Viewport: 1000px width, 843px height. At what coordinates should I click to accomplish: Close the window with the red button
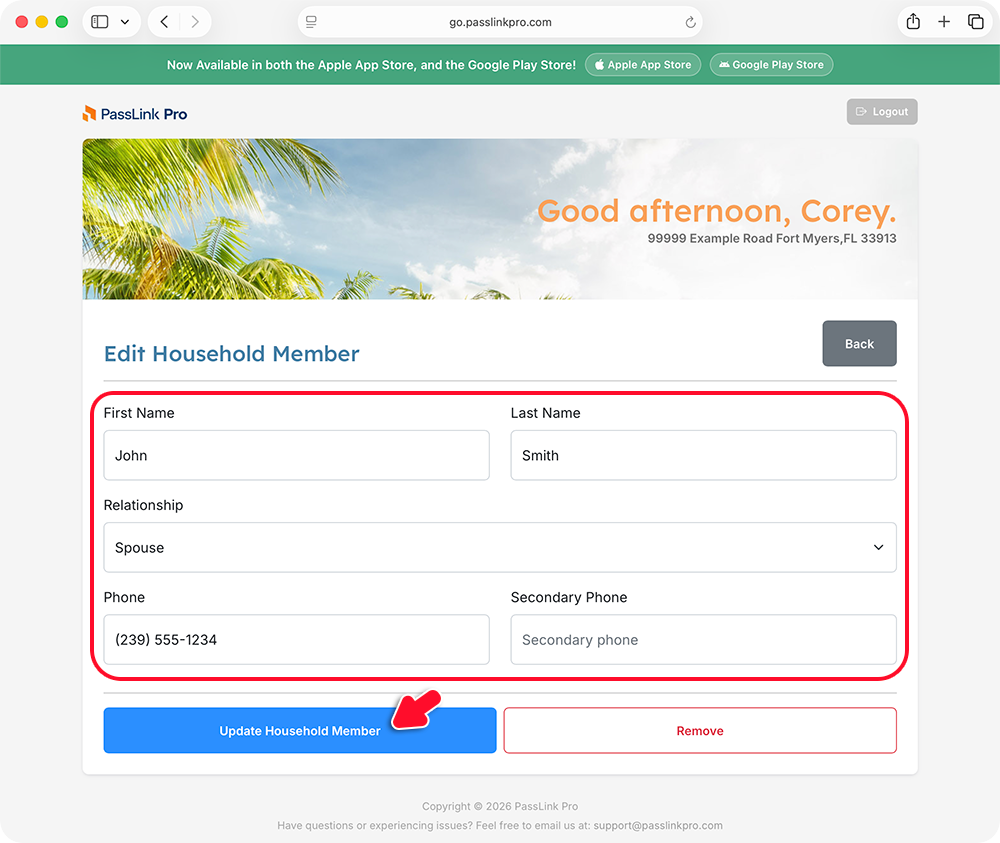click(x=22, y=22)
